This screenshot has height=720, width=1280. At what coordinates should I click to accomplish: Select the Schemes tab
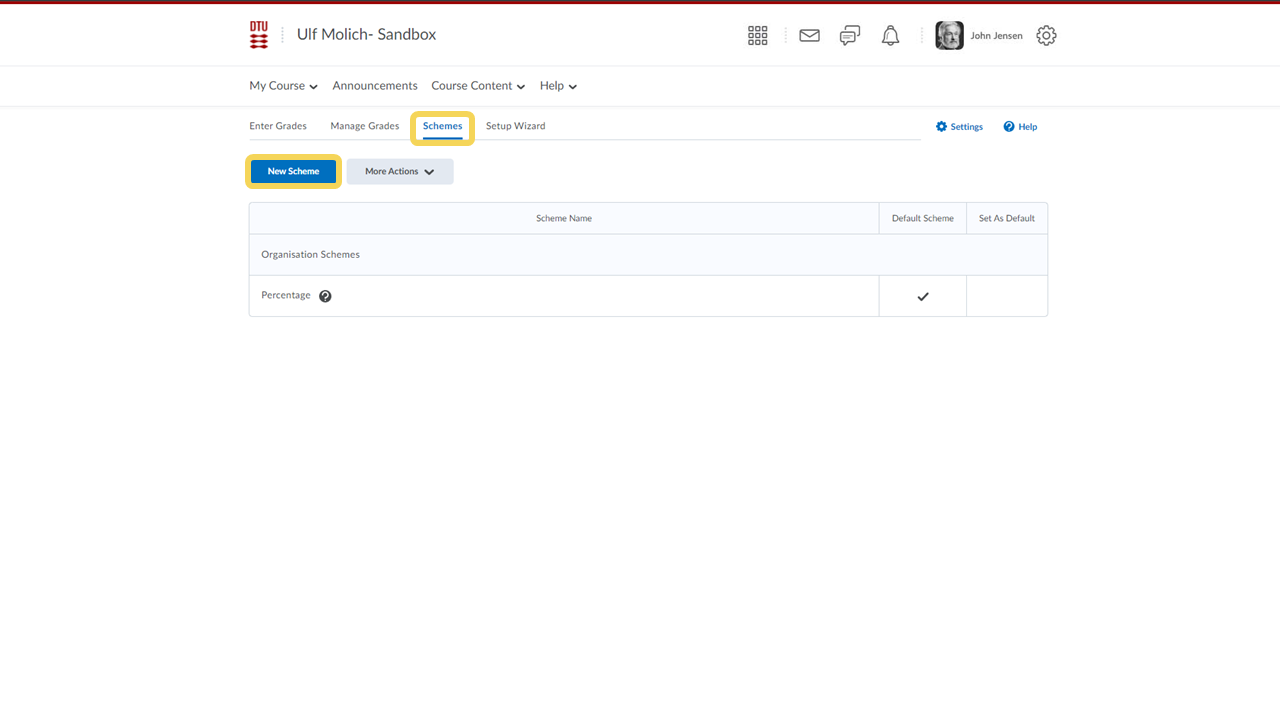pyautogui.click(x=442, y=126)
